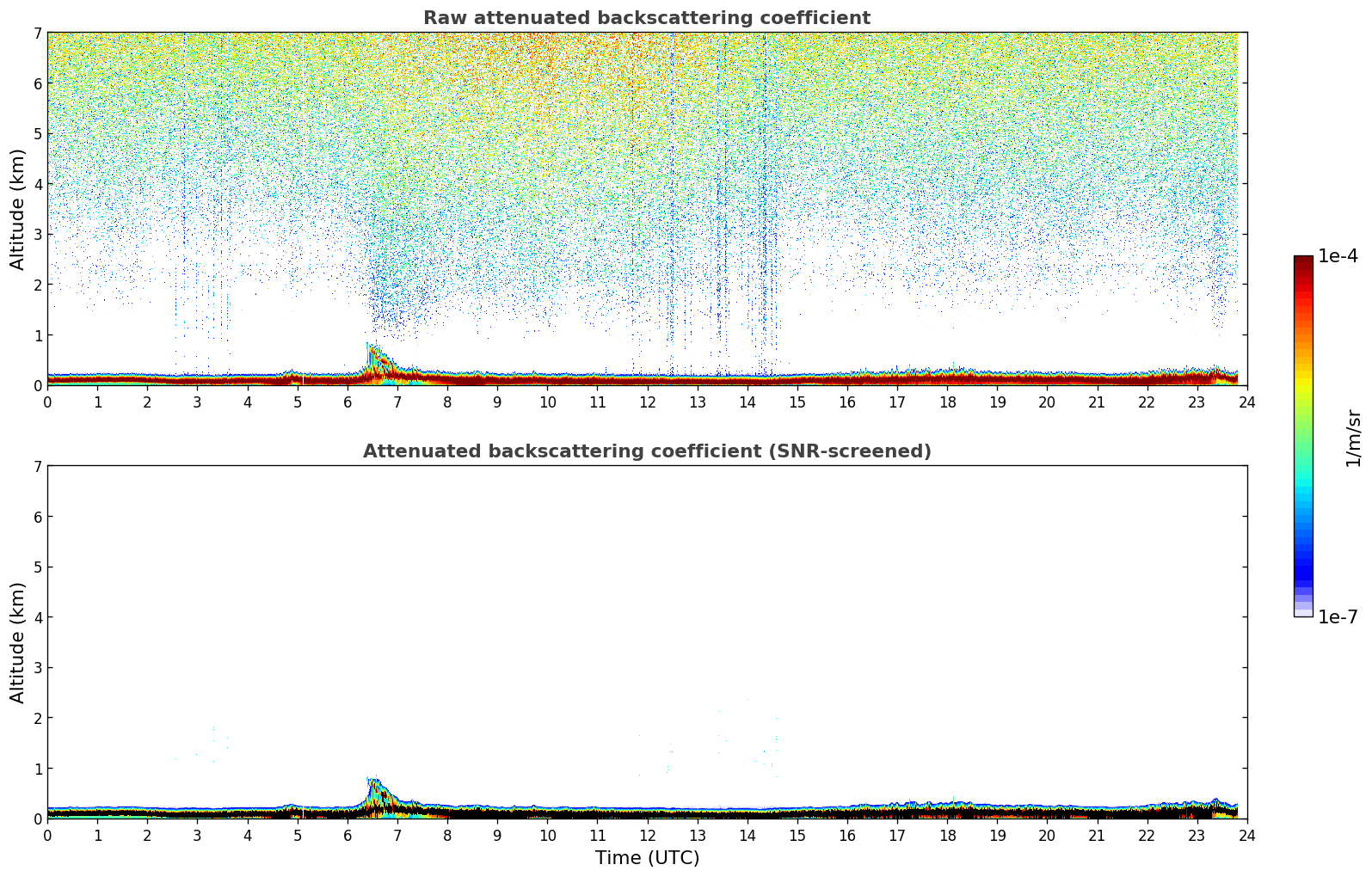Click the "Raw attenuated backscattering coefficient" title
1372x877 pixels.
point(646,18)
